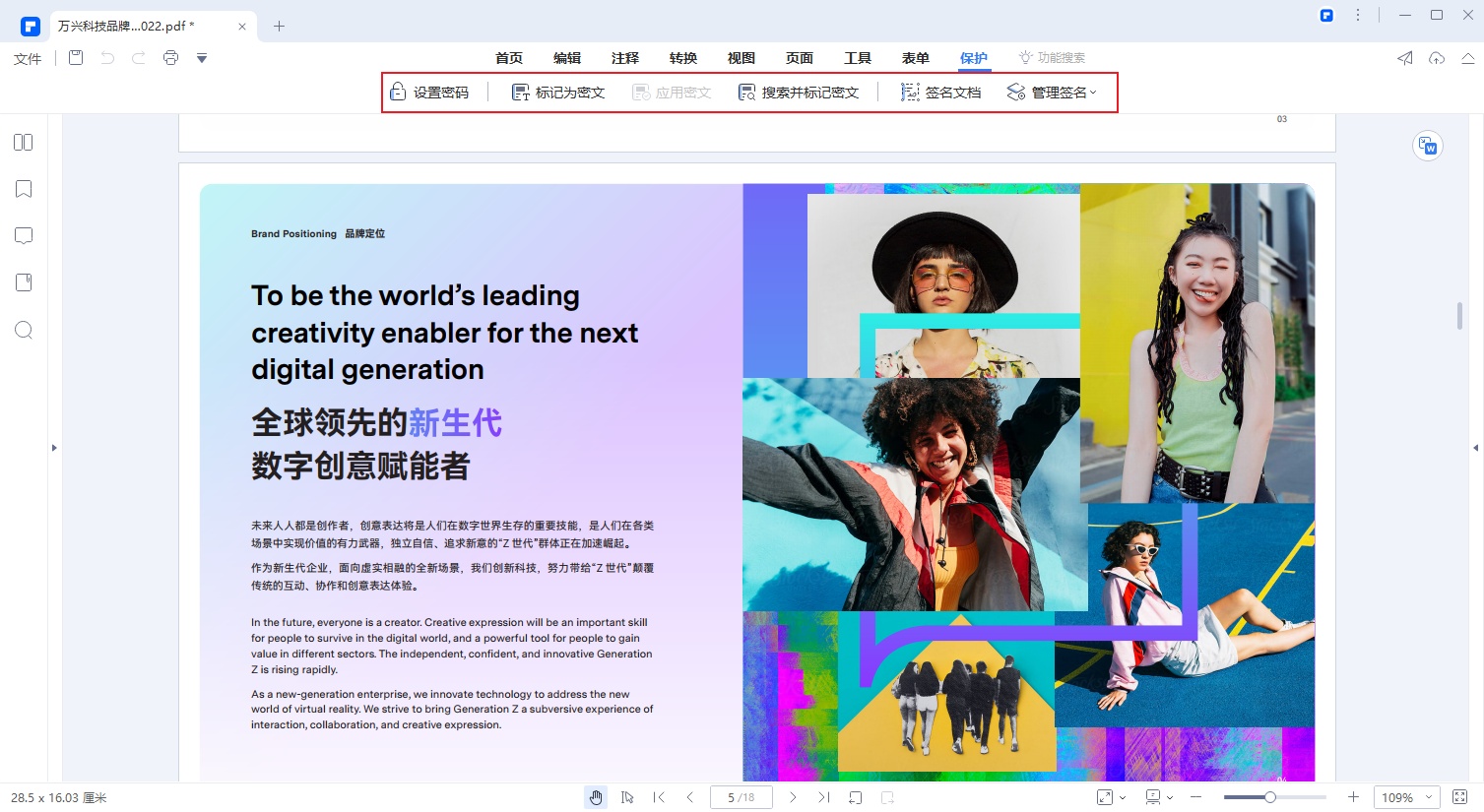The height and width of the screenshot is (812, 1484).
Task: Activate the hand panning tool
Action: [x=596, y=797]
